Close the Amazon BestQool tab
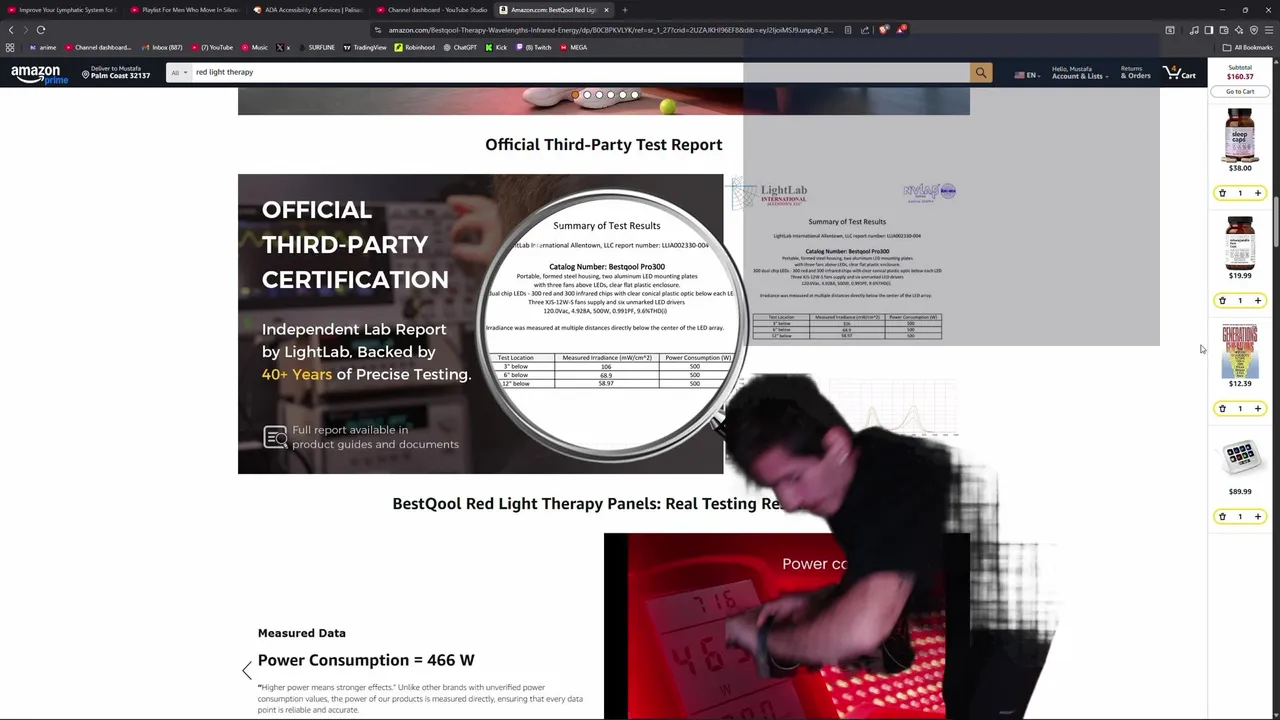This screenshot has width=1280, height=720. [x=606, y=10]
